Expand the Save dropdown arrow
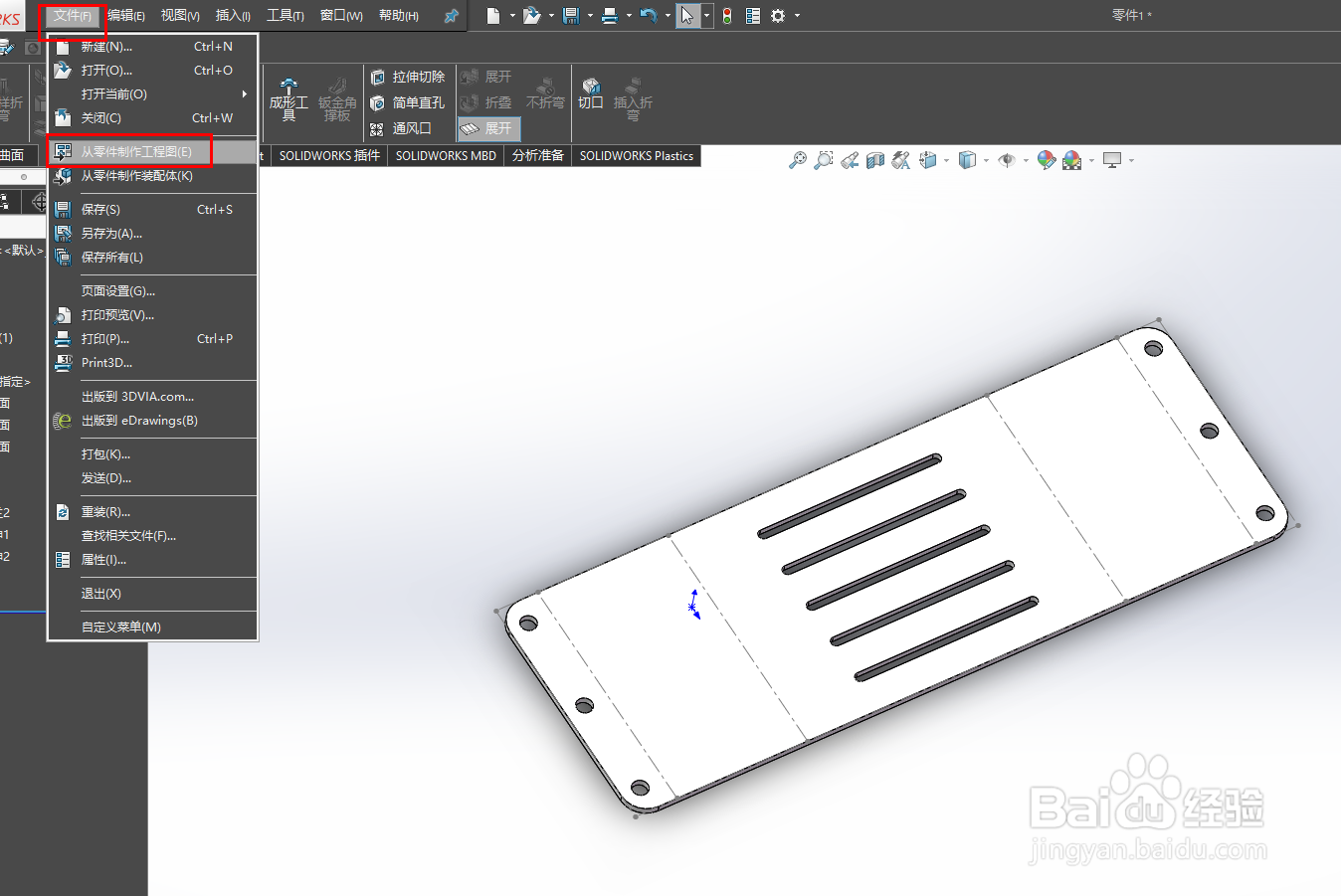The image size is (1341, 896). coord(590,16)
